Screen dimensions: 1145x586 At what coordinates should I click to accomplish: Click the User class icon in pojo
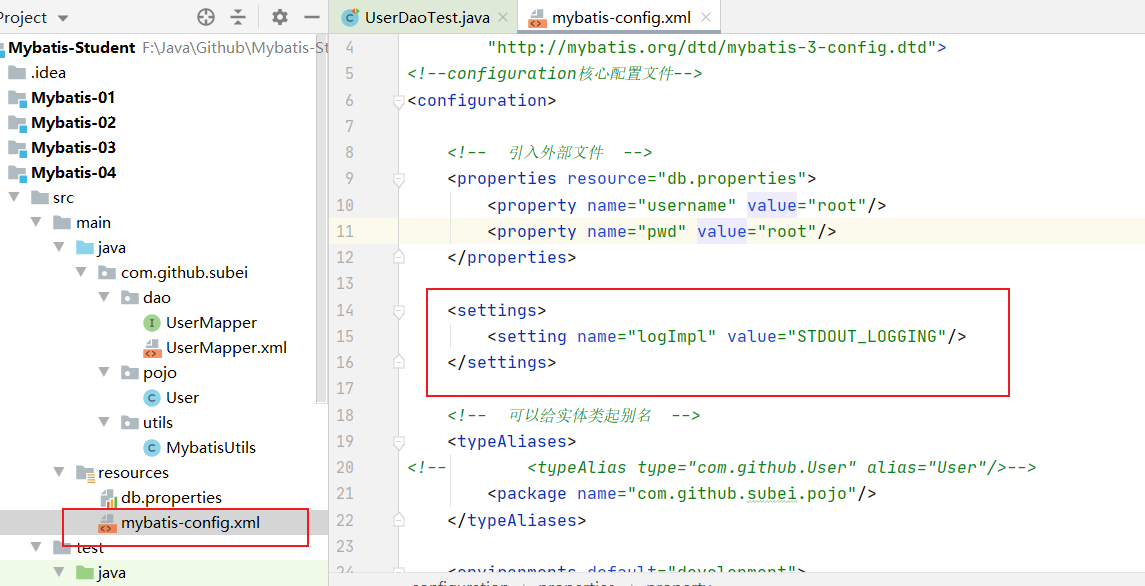click(x=152, y=397)
